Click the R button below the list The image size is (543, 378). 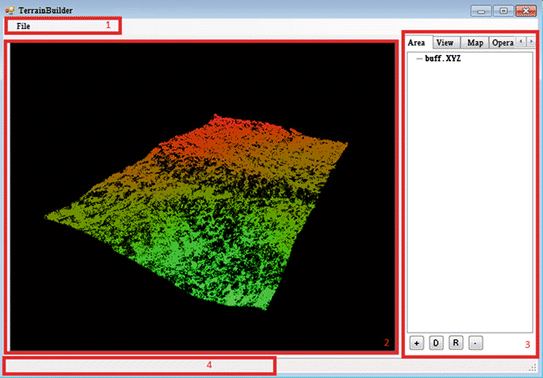pos(456,343)
